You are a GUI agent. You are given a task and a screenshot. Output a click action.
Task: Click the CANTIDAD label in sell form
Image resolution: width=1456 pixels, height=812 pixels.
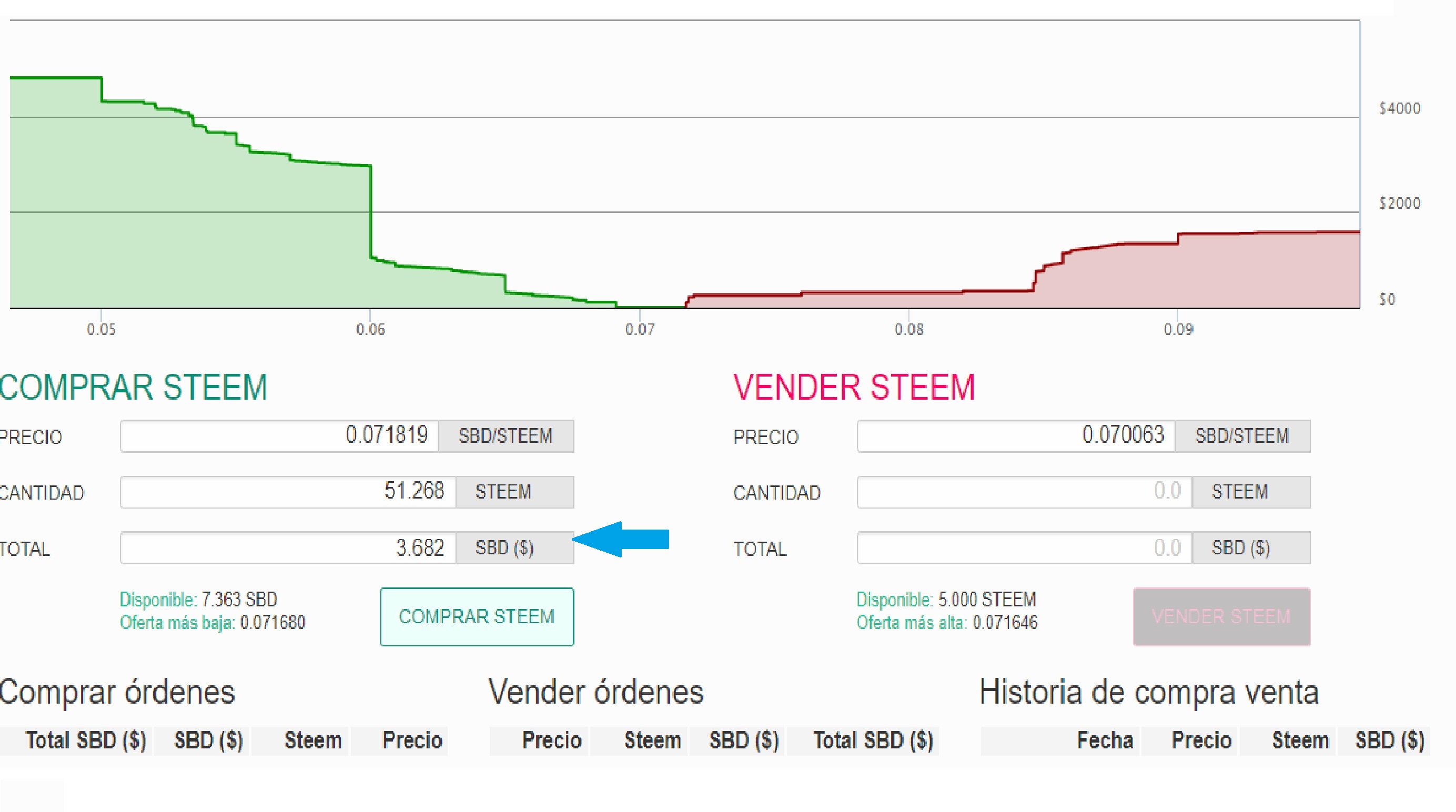point(776,493)
